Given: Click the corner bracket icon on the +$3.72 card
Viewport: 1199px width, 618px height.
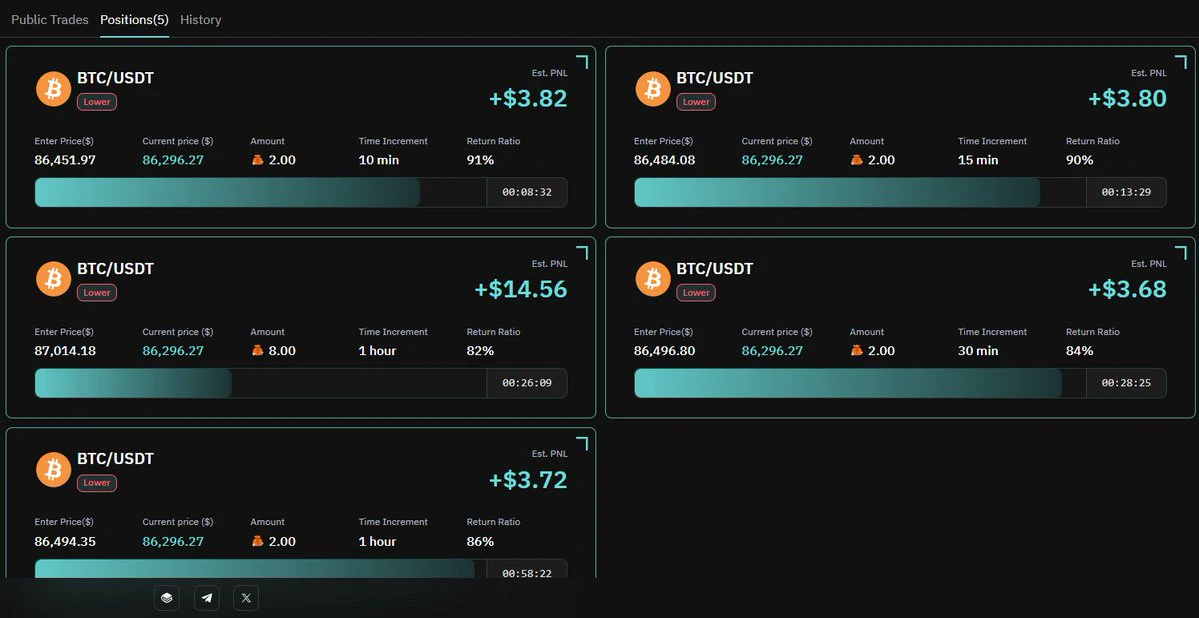Looking at the screenshot, I should click(x=582, y=443).
